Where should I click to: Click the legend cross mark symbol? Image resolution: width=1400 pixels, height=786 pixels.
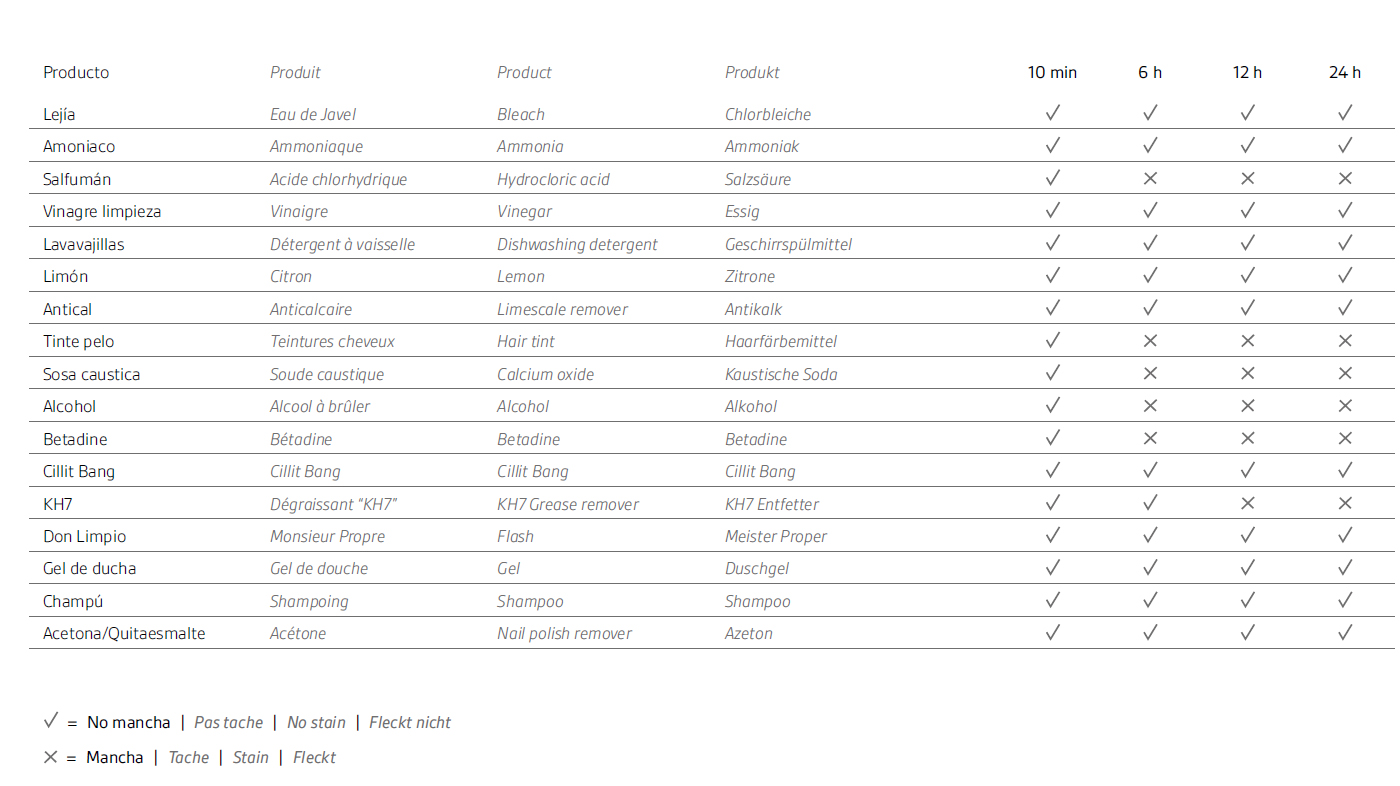(51, 757)
